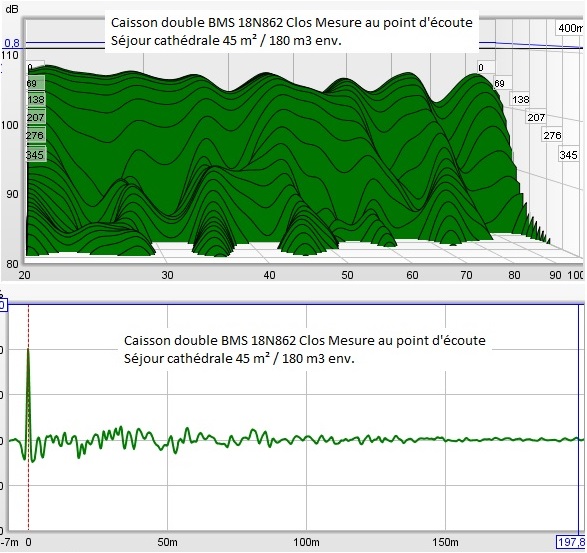Click the 50 Hz frequency axis tick
The height and width of the screenshot is (553, 587).
click(x=347, y=275)
